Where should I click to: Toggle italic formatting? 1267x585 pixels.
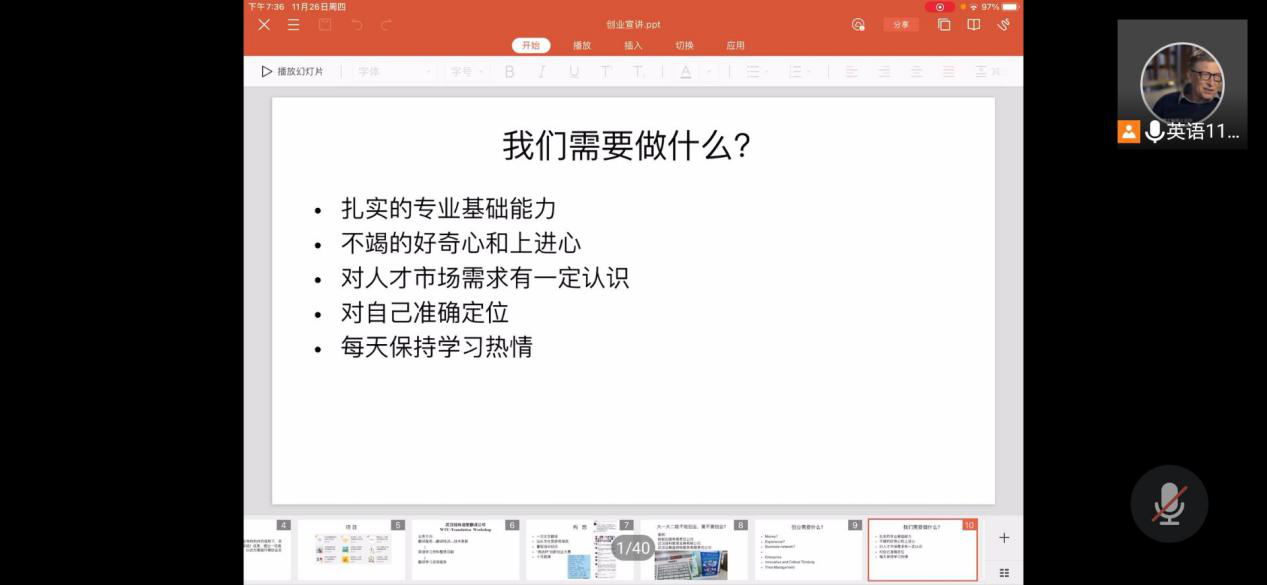click(x=541, y=72)
